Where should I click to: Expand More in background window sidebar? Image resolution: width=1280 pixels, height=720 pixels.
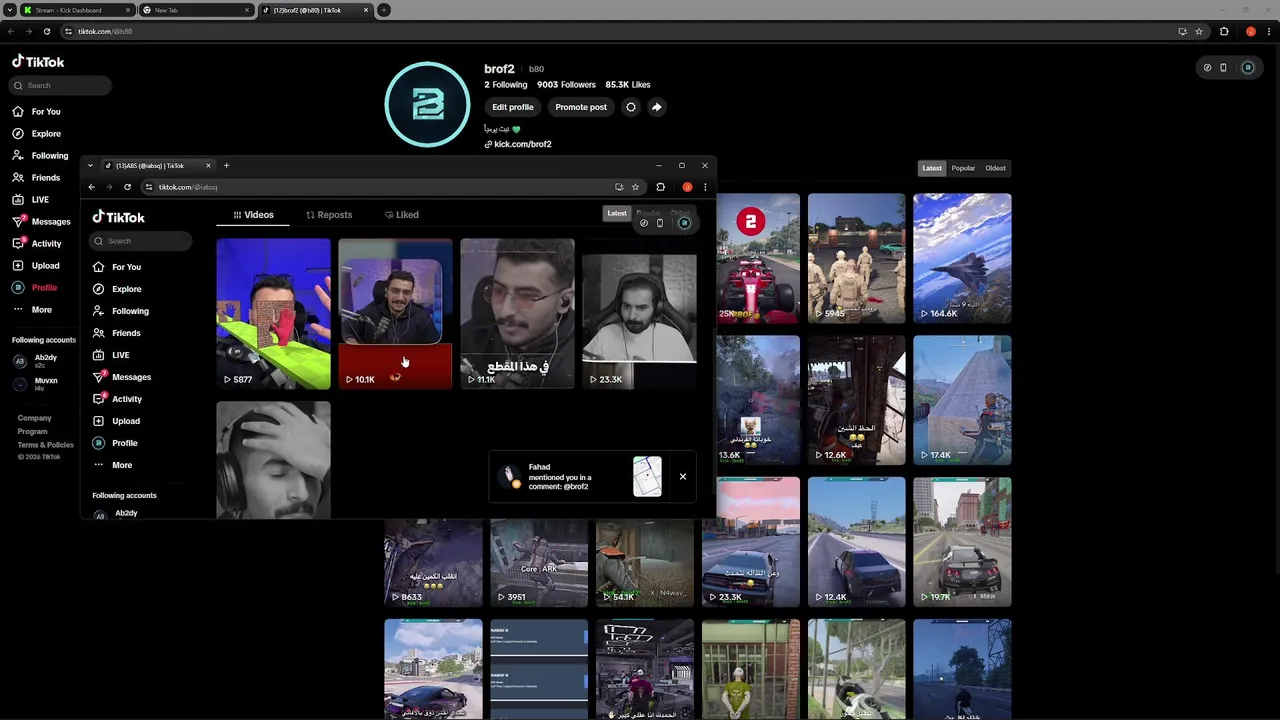[x=32, y=310]
